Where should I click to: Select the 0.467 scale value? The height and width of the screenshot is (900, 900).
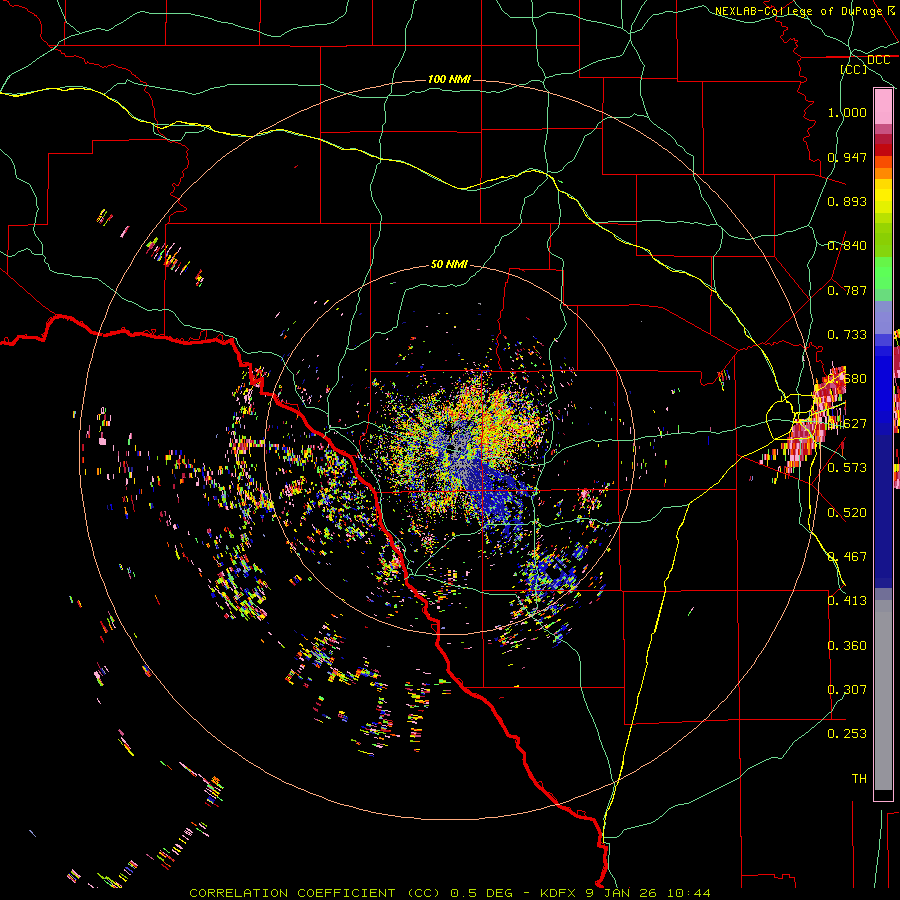847,557
